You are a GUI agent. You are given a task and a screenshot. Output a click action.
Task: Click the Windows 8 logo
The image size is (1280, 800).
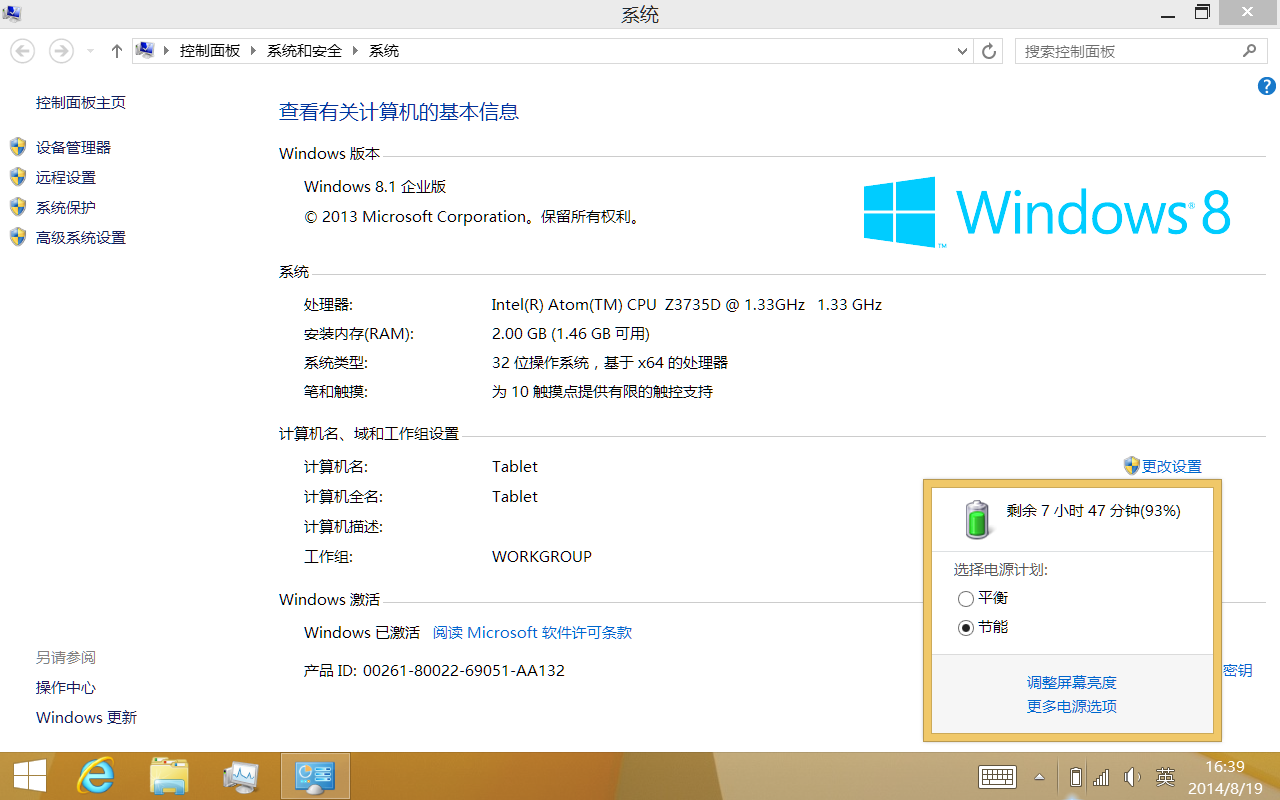point(1047,212)
